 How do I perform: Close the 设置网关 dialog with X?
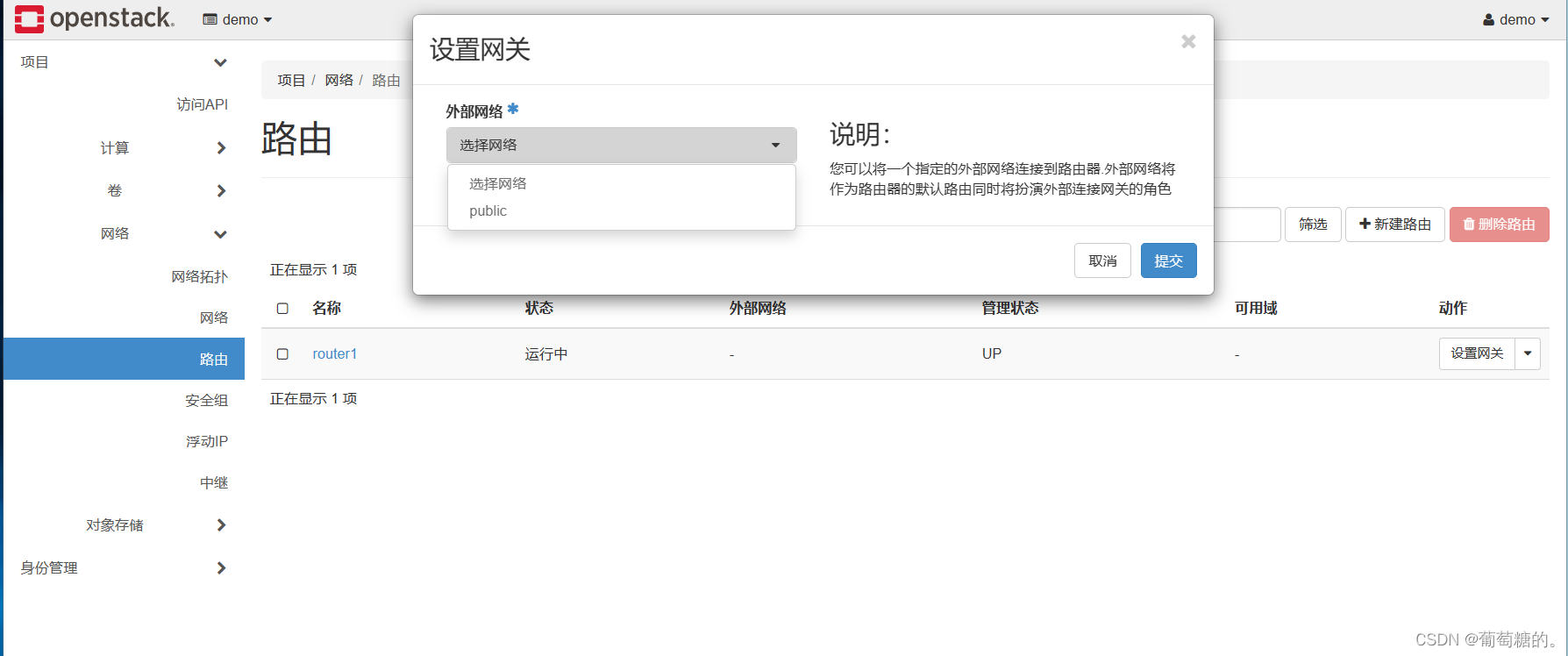pyautogui.click(x=1188, y=41)
